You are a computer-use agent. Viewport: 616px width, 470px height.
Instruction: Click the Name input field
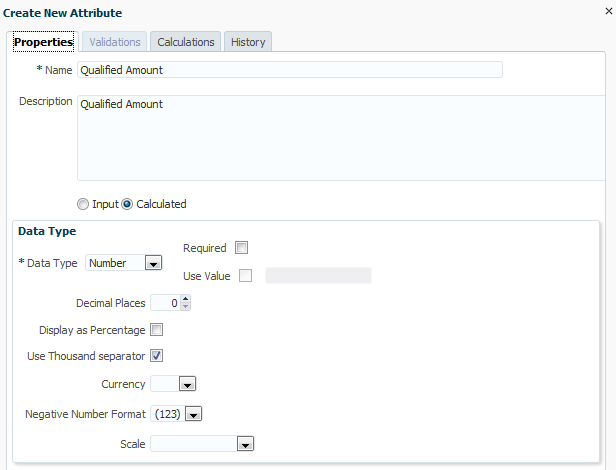pos(289,70)
